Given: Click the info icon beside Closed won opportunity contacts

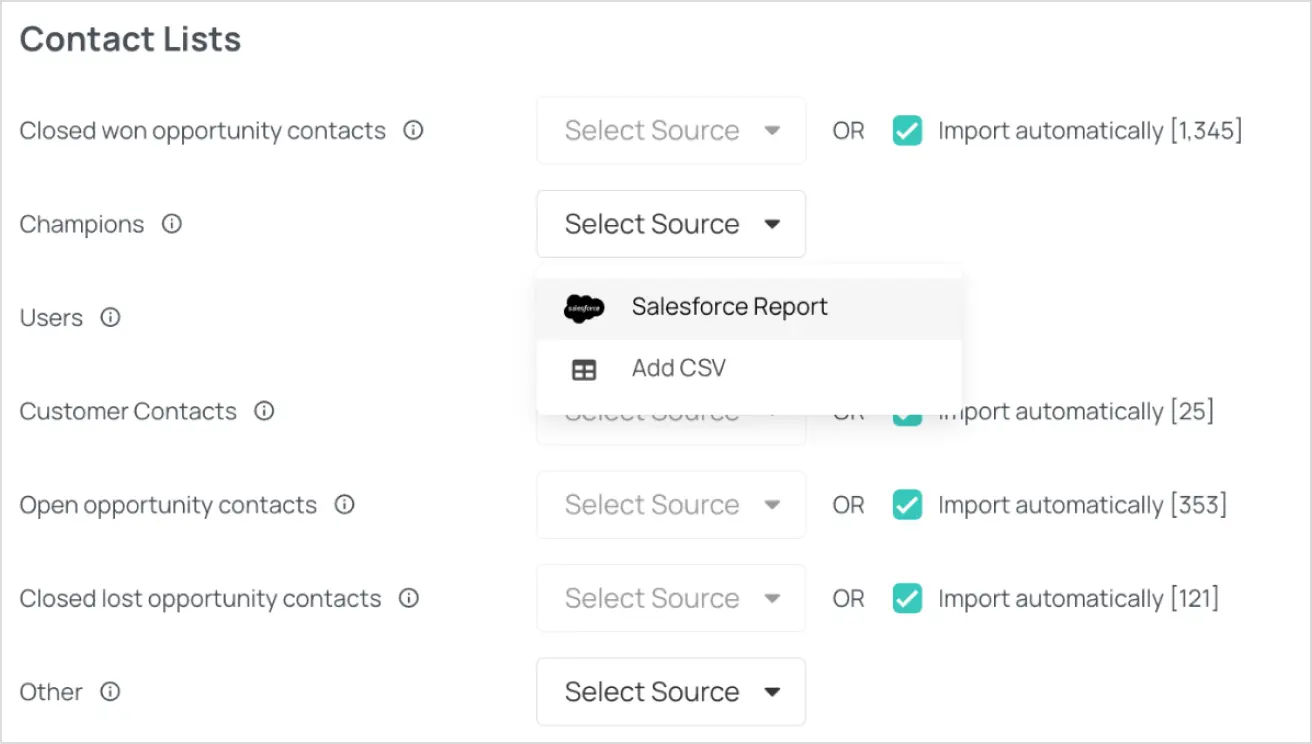Looking at the screenshot, I should pyautogui.click(x=413, y=131).
